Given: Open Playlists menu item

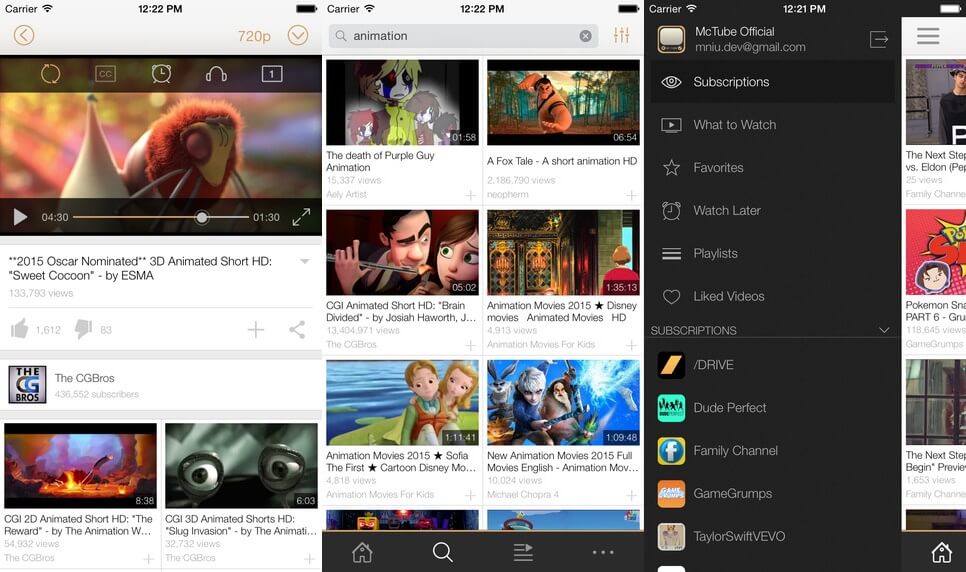Looking at the screenshot, I should tap(773, 253).
